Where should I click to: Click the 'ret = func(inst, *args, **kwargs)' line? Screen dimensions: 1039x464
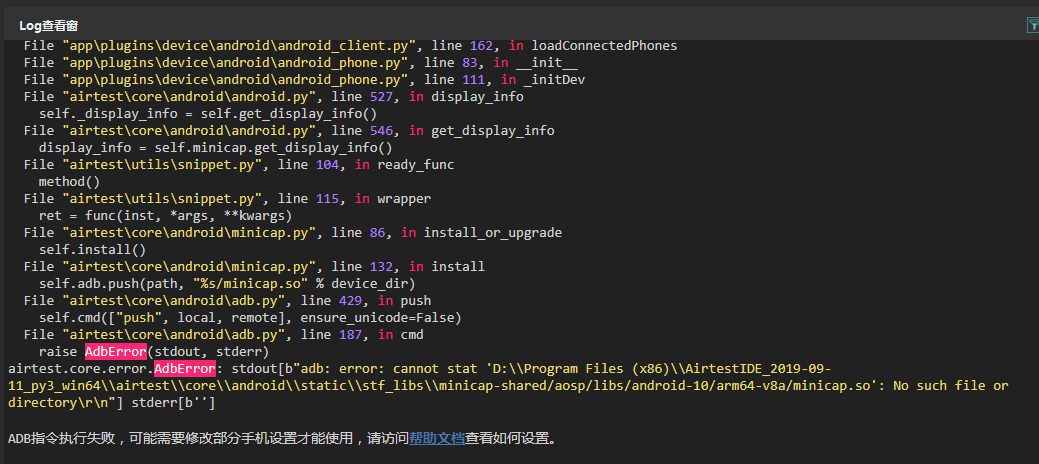165,216
